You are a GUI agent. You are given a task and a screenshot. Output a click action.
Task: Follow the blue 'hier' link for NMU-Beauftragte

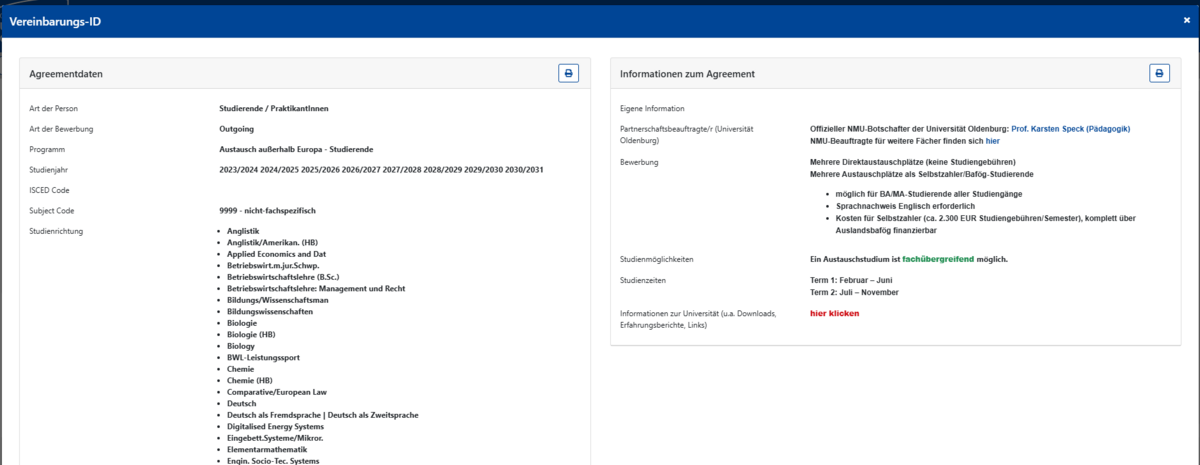tap(992, 142)
